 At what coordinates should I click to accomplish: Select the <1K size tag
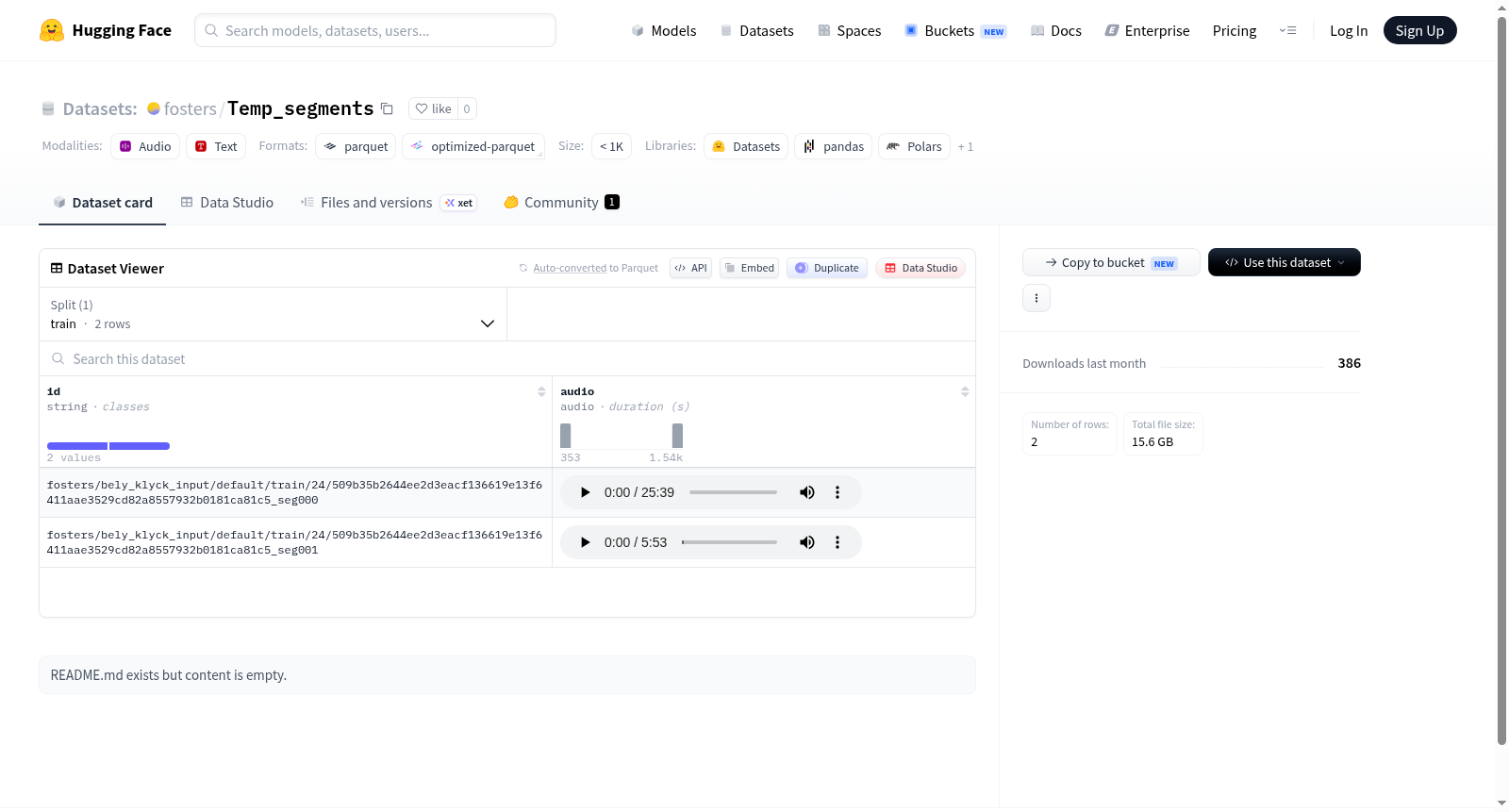coord(611,146)
